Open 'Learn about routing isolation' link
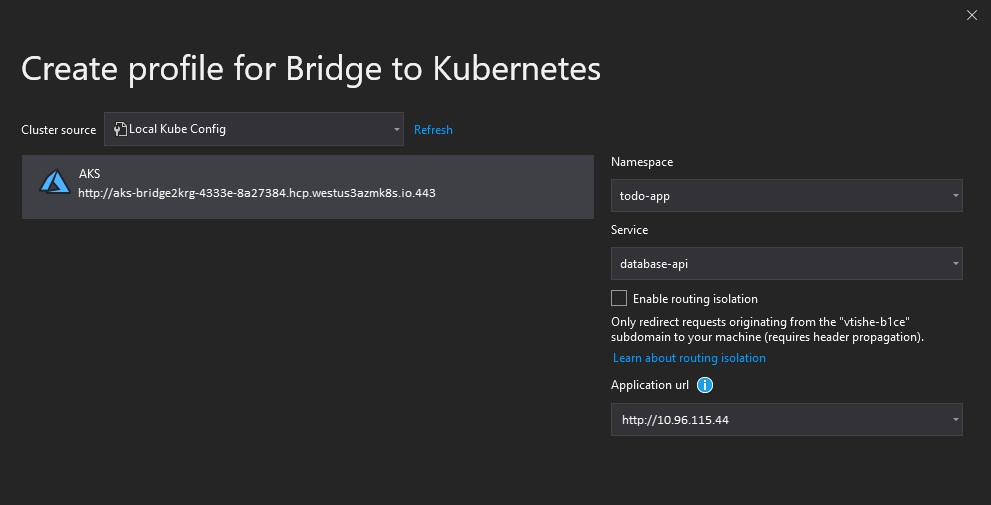Image resolution: width=991 pixels, height=505 pixels. click(689, 358)
